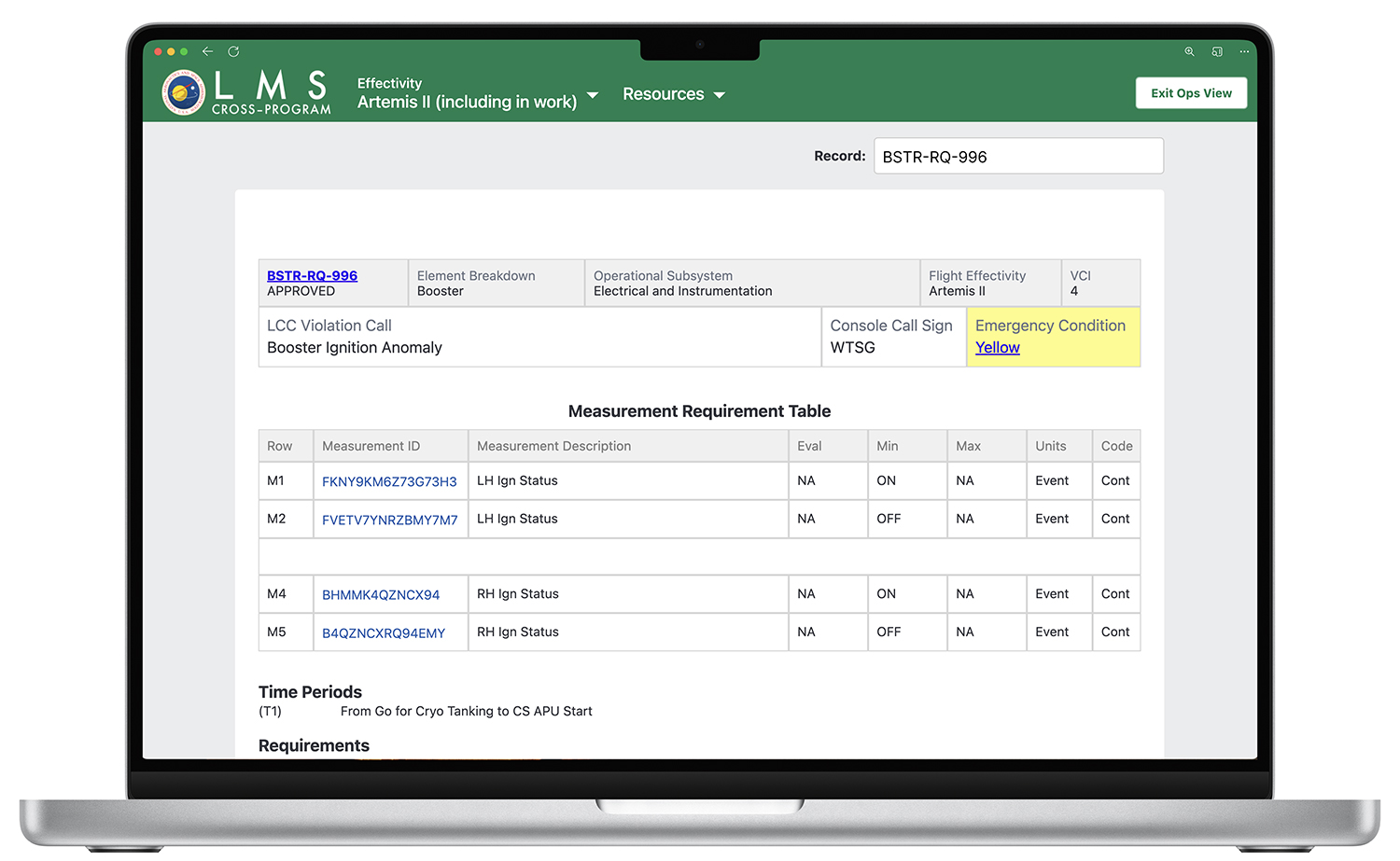Switch to the Resources menu
Image resolution: width=1400 pixels, height=861 pixels.
(663, 94)
